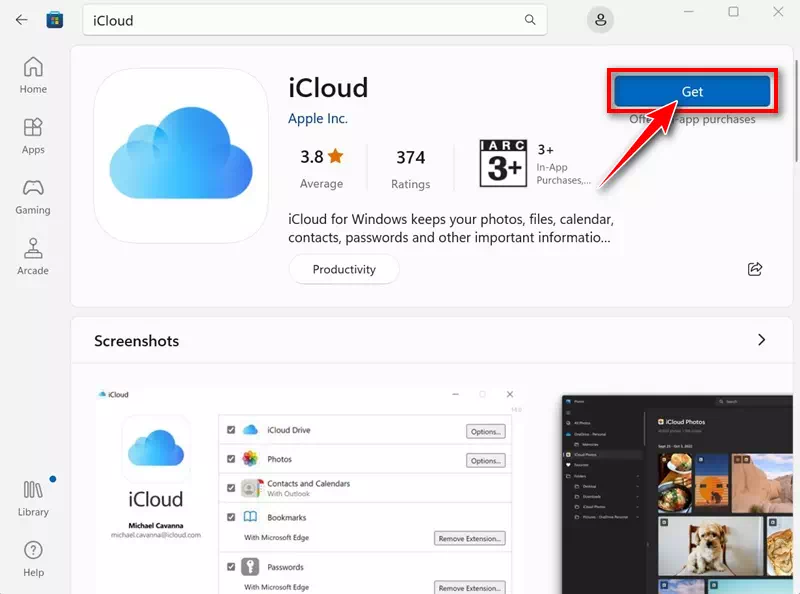Click the IARC 3+ rating badge
The image size is (800, 594).
pos(503,163)
